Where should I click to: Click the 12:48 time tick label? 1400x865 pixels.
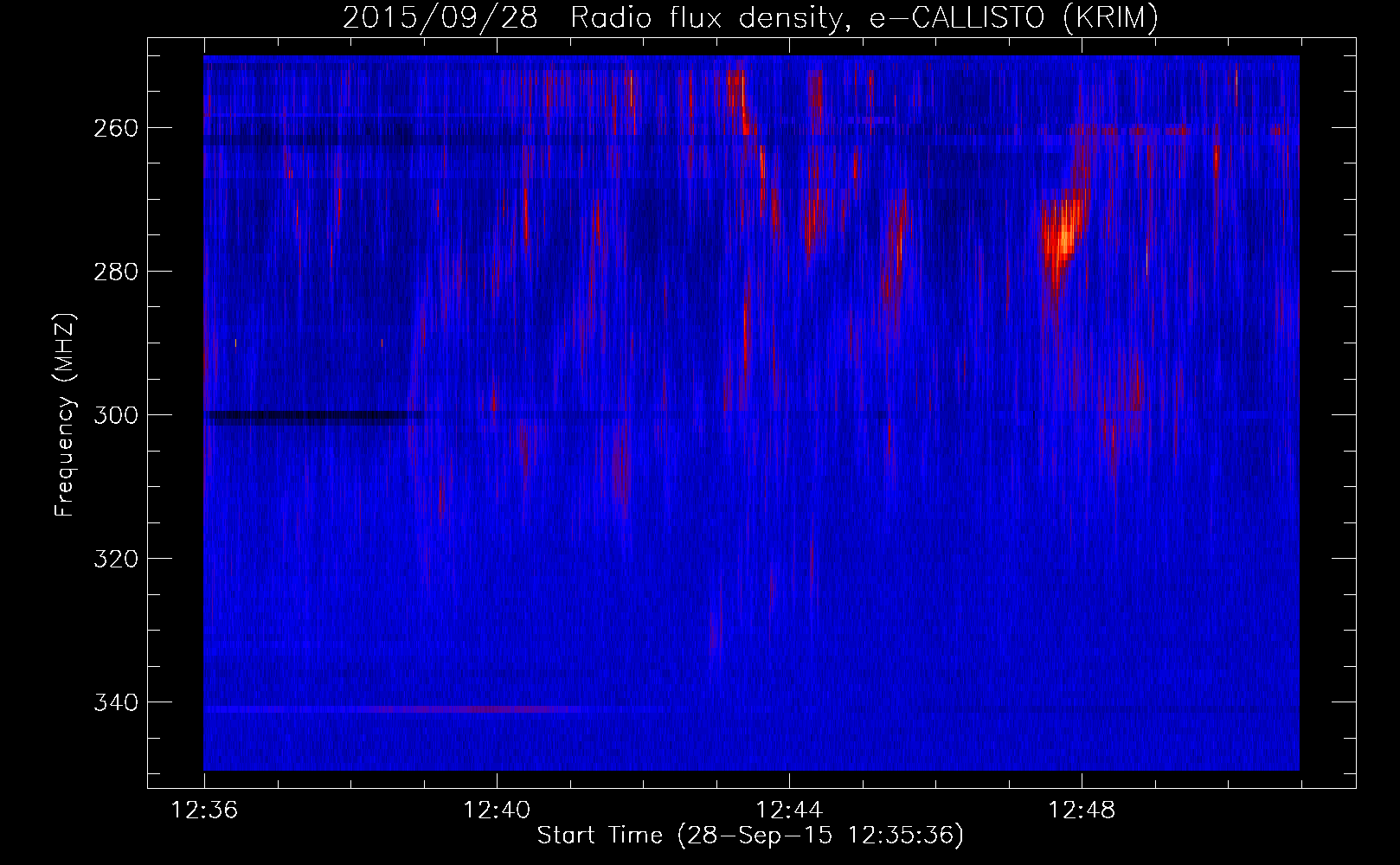click(x=1082, y=810)
